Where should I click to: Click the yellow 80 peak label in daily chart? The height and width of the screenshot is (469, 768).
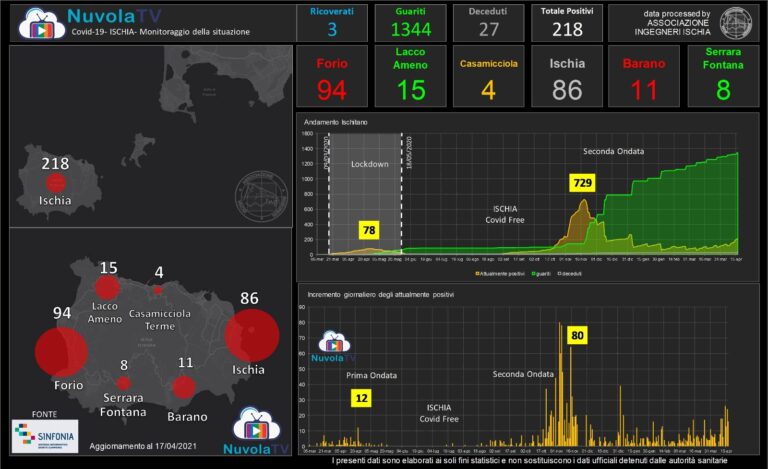pyautogui.click(x=577, y=335)
